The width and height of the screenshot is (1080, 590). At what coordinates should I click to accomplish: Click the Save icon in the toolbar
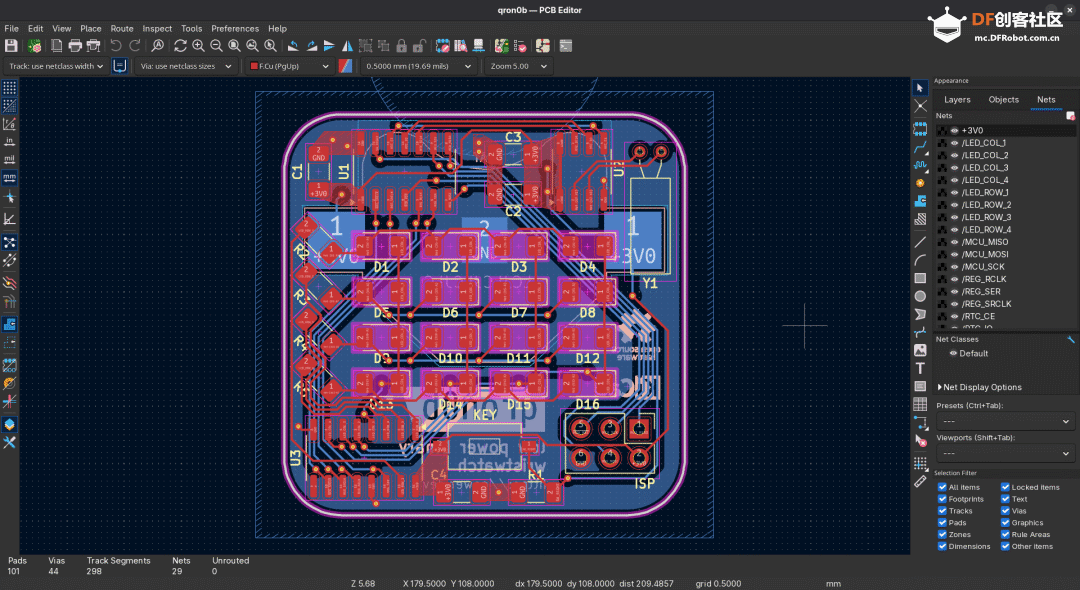tap(11, 46)
